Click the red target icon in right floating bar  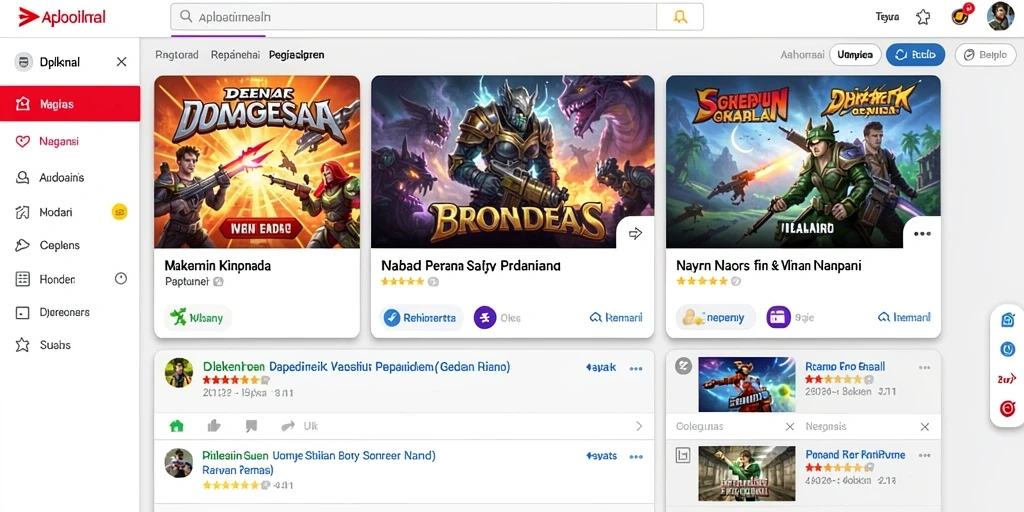click(x=1007, y=409)
